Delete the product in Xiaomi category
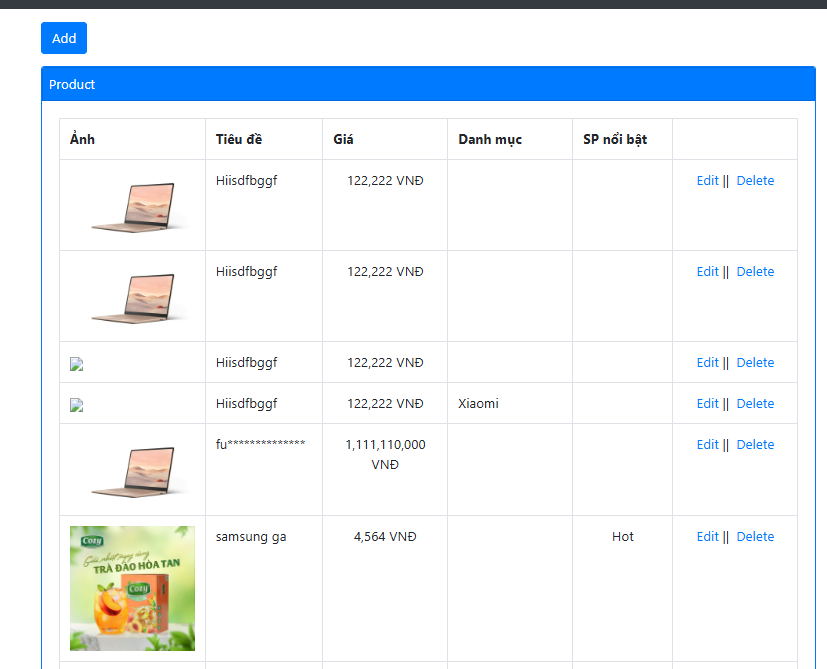 click(755, 404)
